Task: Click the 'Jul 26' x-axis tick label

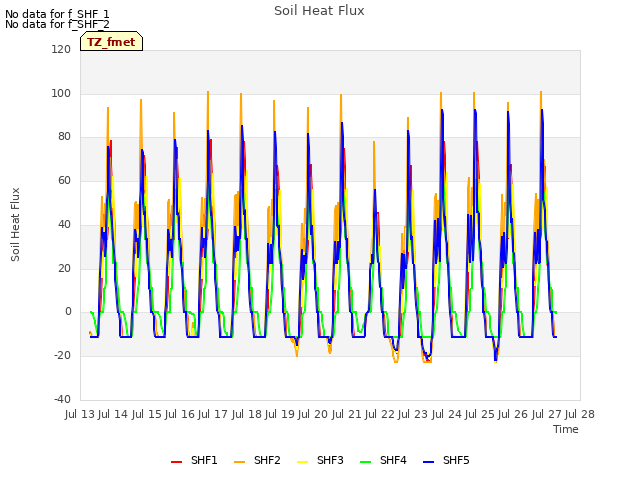Action: 513,414
